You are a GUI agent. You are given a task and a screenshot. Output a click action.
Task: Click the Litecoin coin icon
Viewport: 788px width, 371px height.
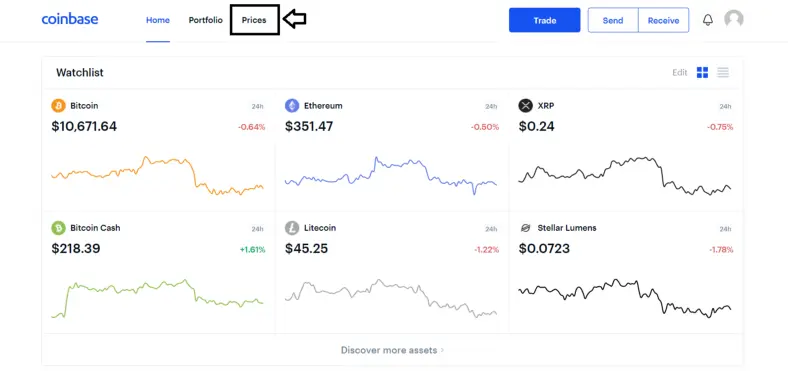click(x=292, y=228)
